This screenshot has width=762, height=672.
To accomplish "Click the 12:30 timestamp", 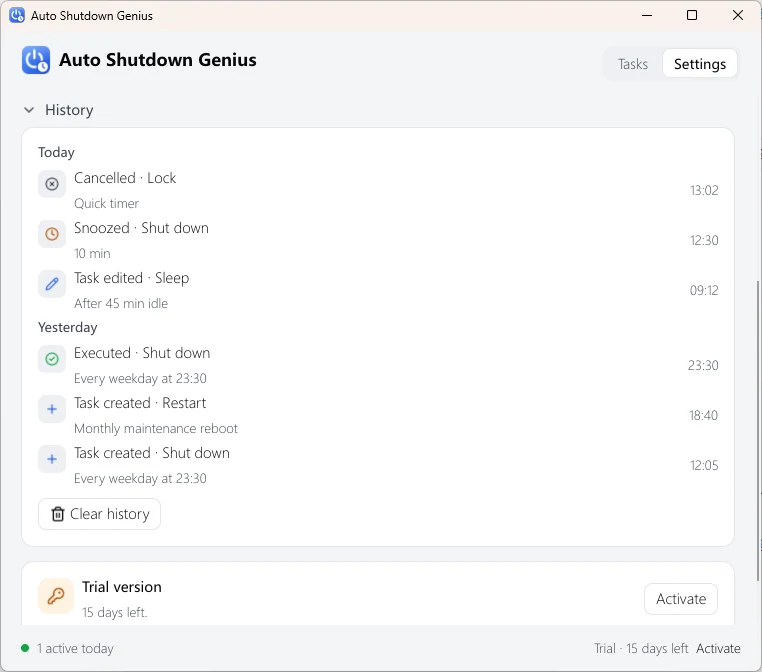I will tap(704, 241).
